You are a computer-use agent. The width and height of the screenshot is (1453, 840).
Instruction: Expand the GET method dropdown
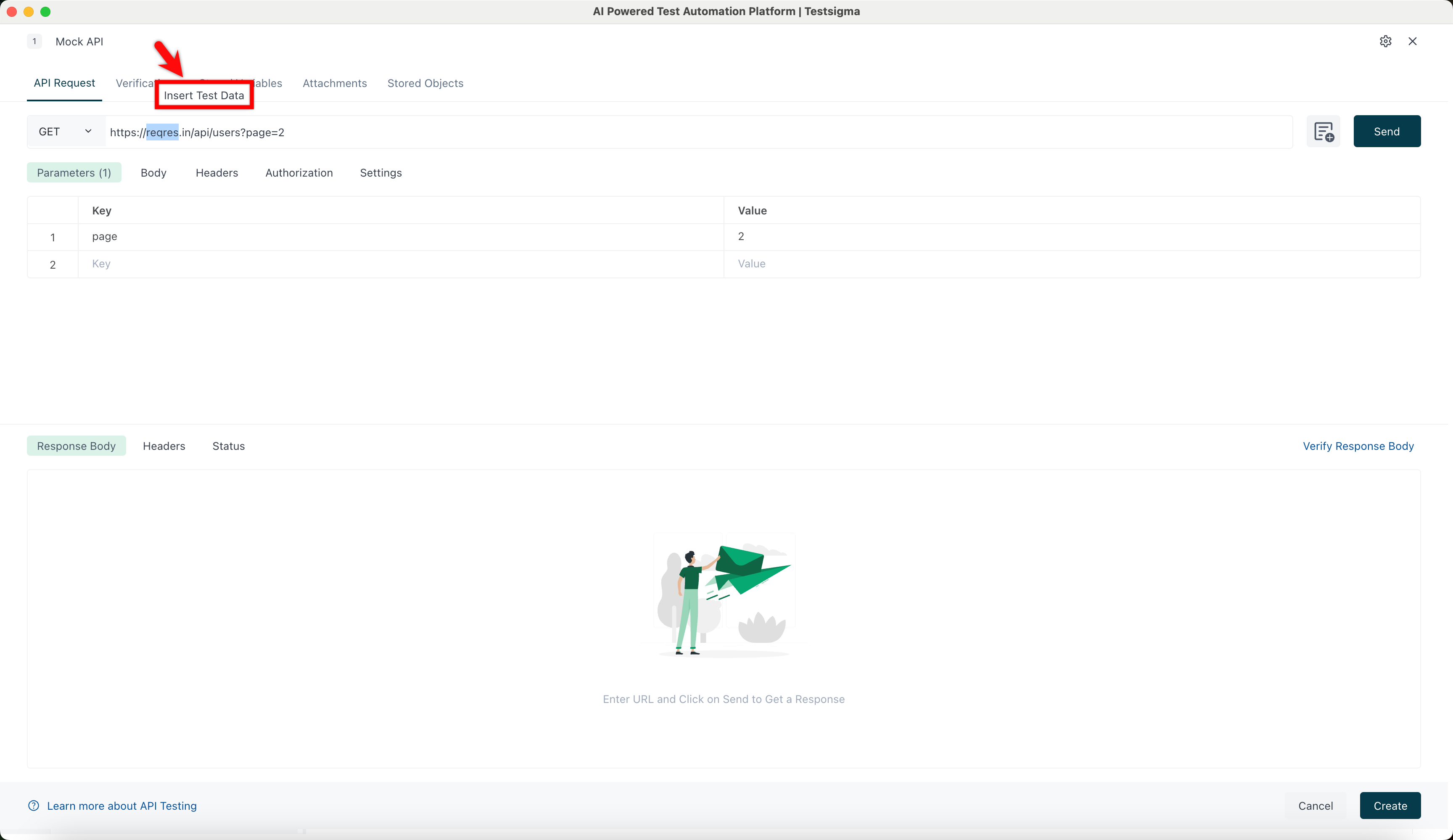pyautogui.click(x=66, y=132)
